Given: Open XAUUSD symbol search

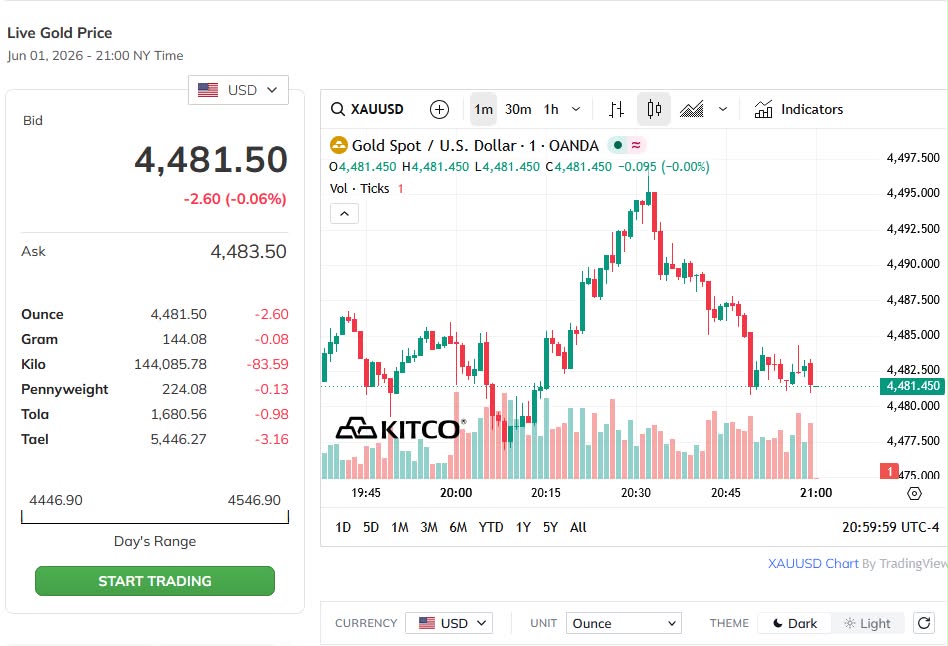Looking at the screenshot, I should [x=367, y=109].
